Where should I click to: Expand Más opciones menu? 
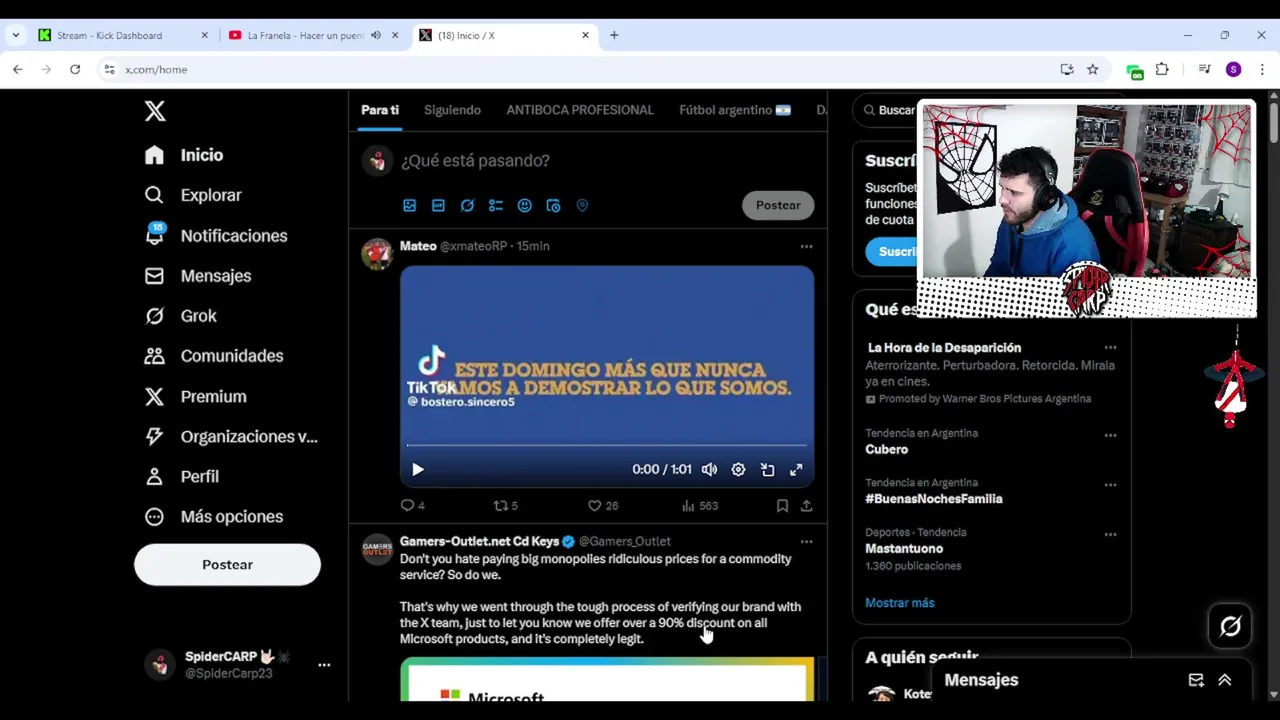pos(214,516)
